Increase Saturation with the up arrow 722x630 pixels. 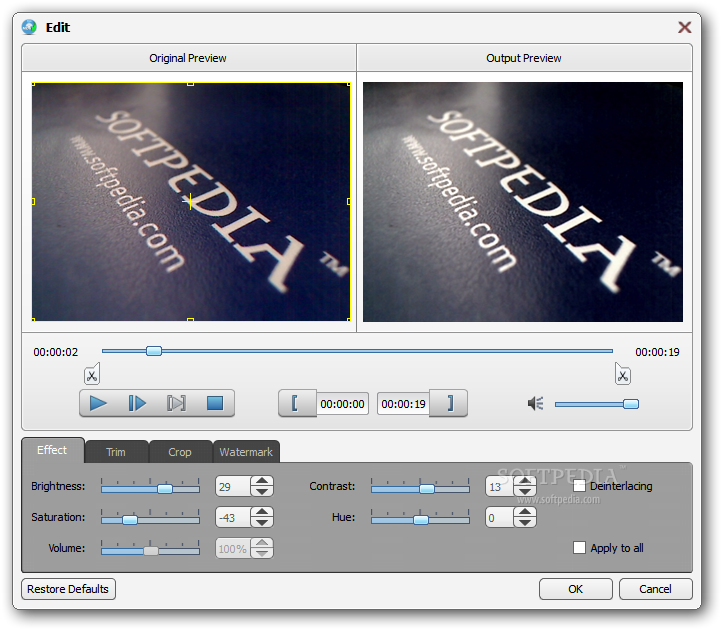pos(262,512)
